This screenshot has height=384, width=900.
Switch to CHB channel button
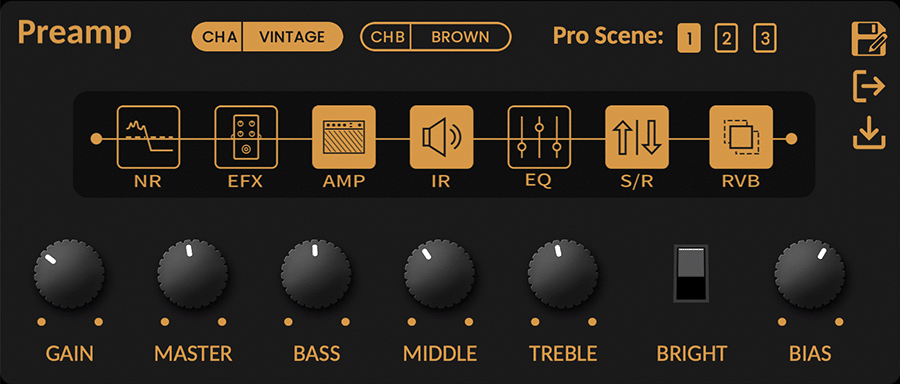pos(385,37)
